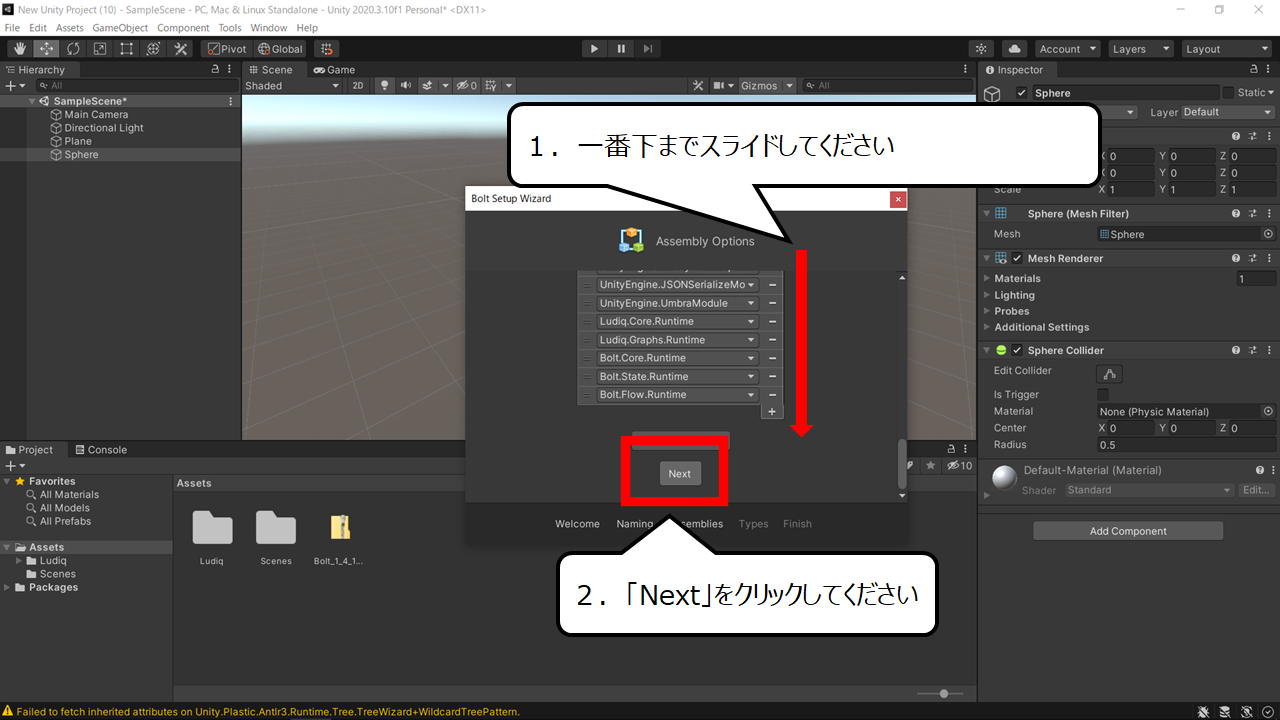The width and height of the screenshot is (1280, 720).
Task: Lock the Inspector panel
Action: pos(1255,70)
